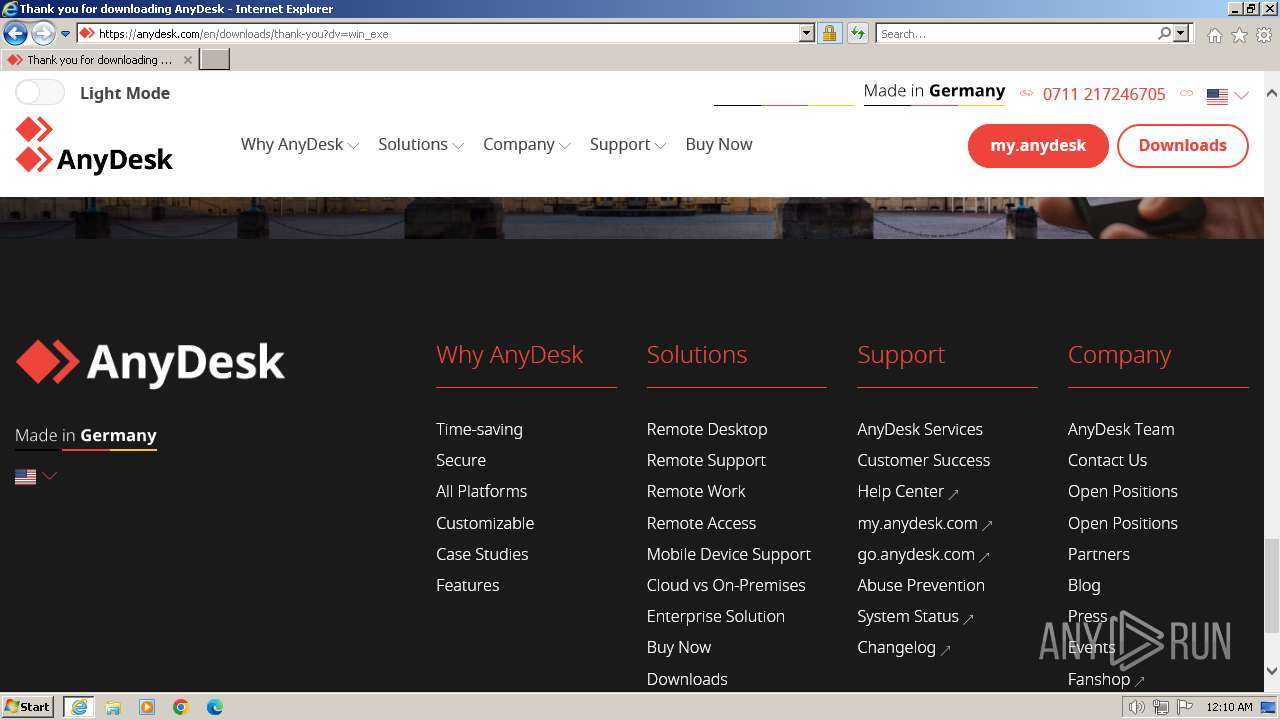Open the Changelog external link
The height and width of the screenshot is (720, 1280).
(903, 648)
